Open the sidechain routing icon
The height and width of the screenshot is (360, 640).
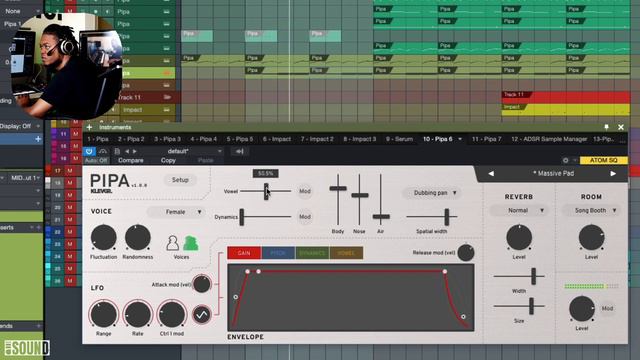[103, 151]
